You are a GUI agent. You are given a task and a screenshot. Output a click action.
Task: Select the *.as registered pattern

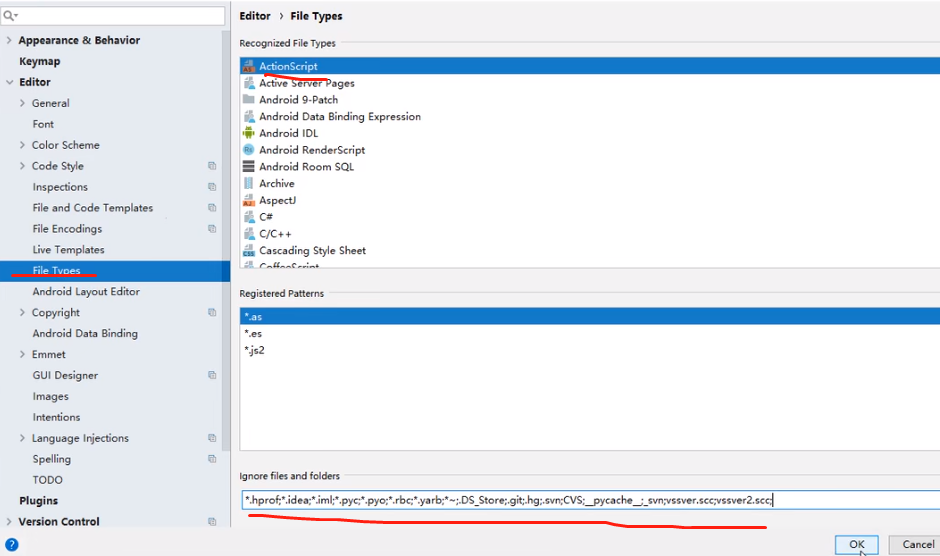pos(590,317)
